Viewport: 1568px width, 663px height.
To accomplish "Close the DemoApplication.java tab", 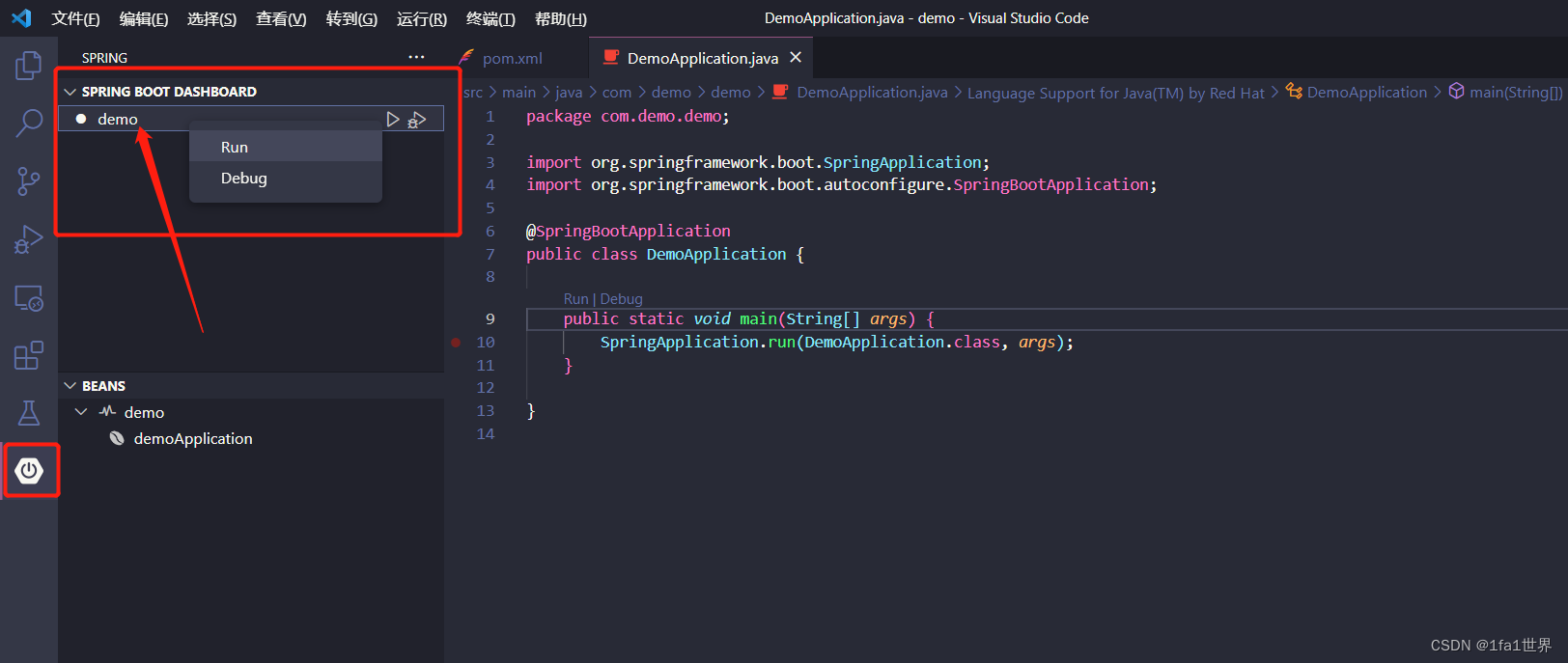I will (796, 58).
